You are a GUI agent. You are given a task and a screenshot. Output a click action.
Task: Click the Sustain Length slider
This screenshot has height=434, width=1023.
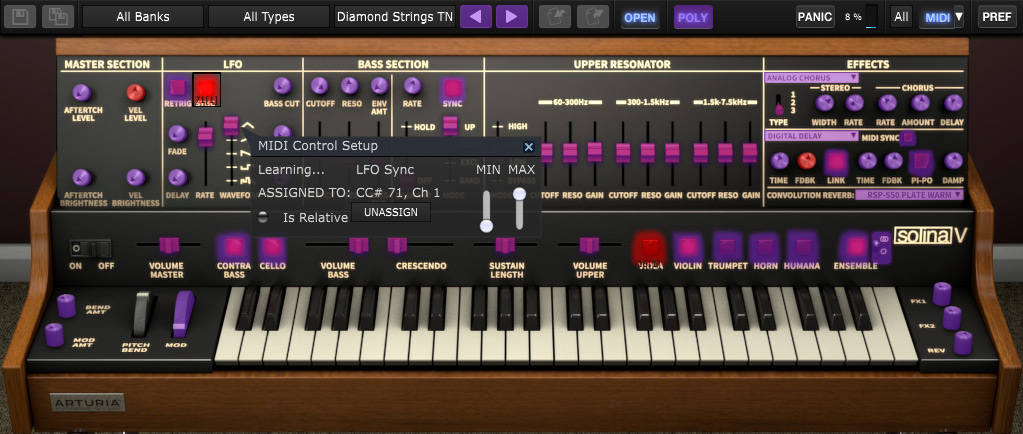click(505, 245)
